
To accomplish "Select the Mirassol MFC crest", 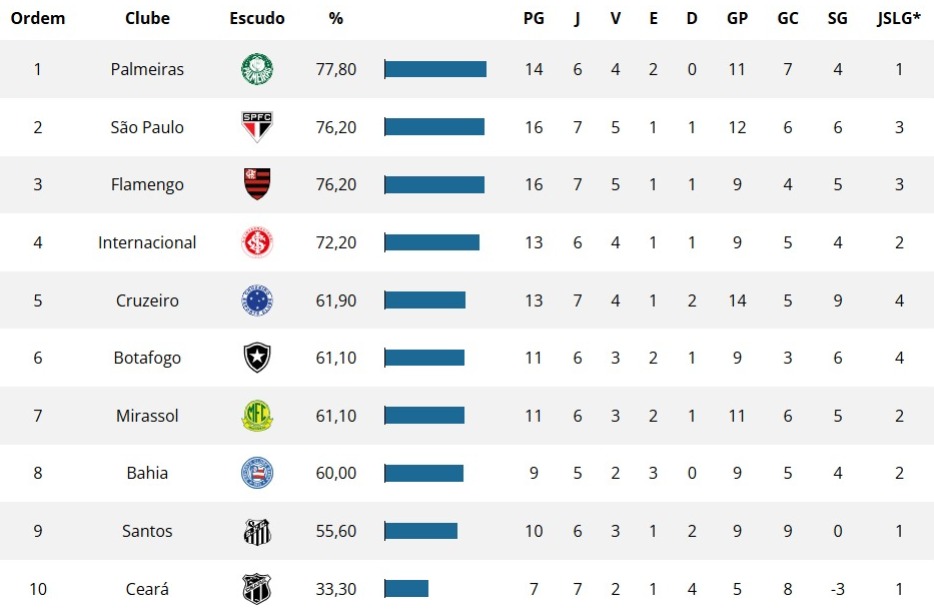I will pos(257,415).
